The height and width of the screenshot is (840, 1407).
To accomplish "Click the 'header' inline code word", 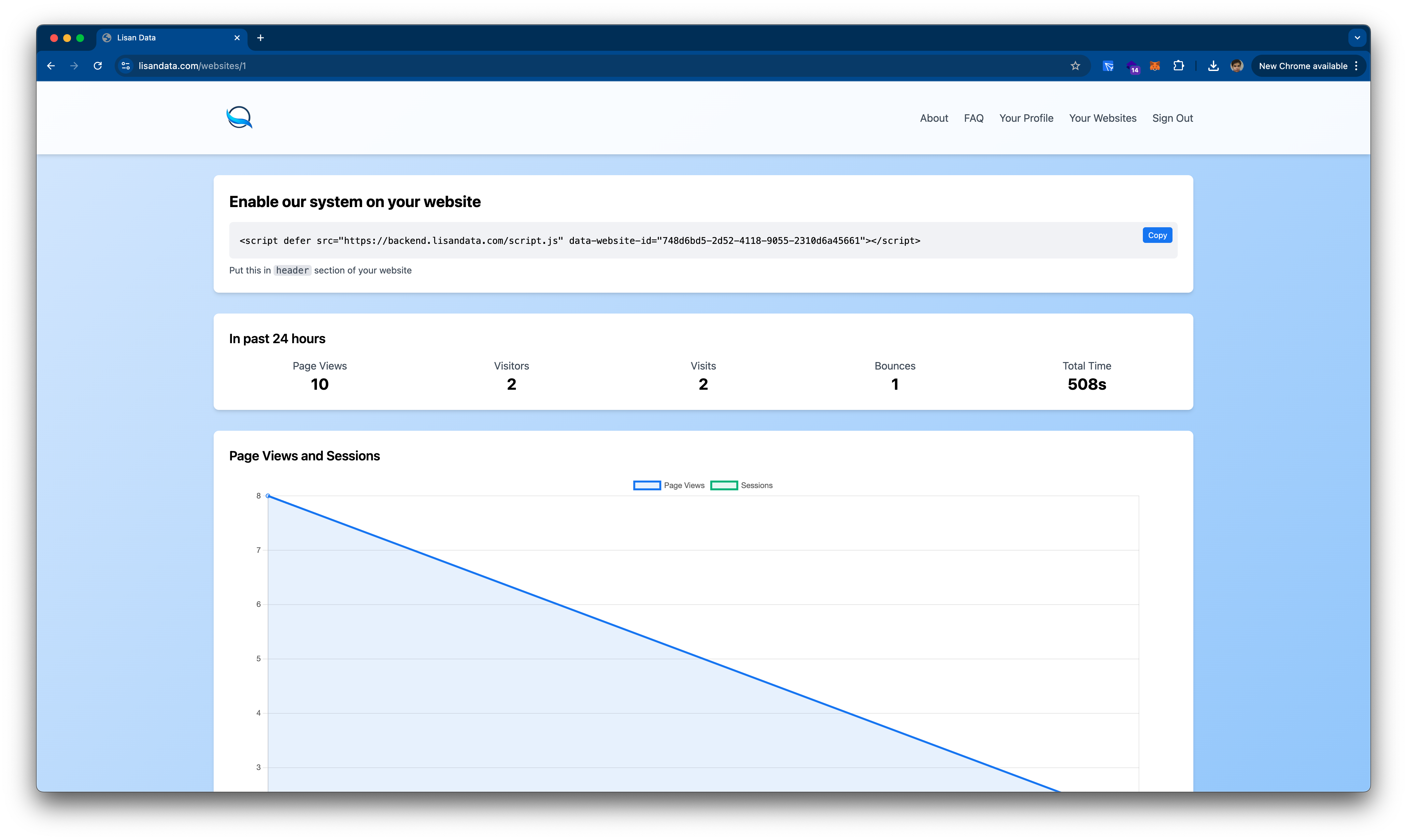I will (x=292, y=271).
